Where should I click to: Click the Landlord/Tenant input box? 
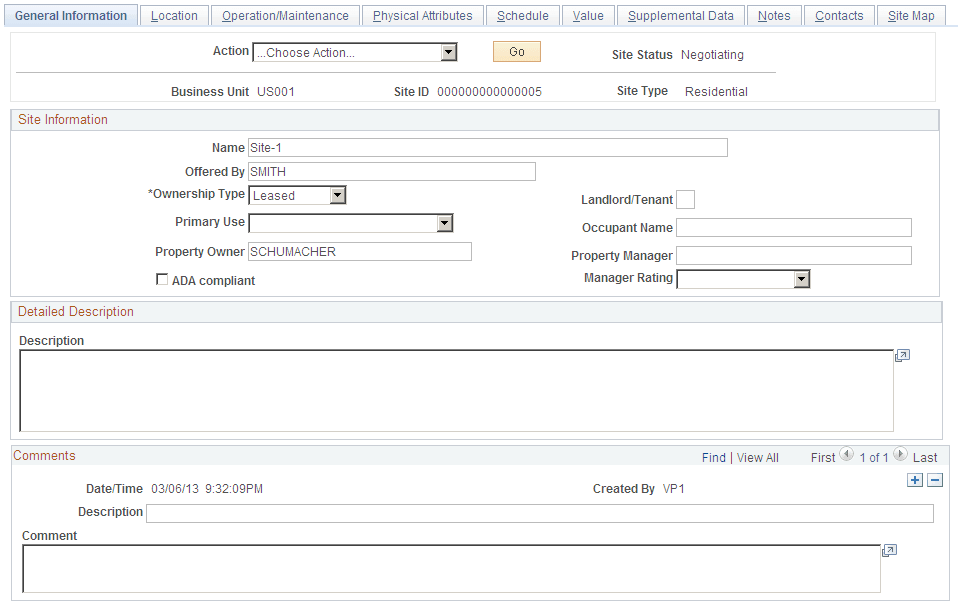coord(686,200)
